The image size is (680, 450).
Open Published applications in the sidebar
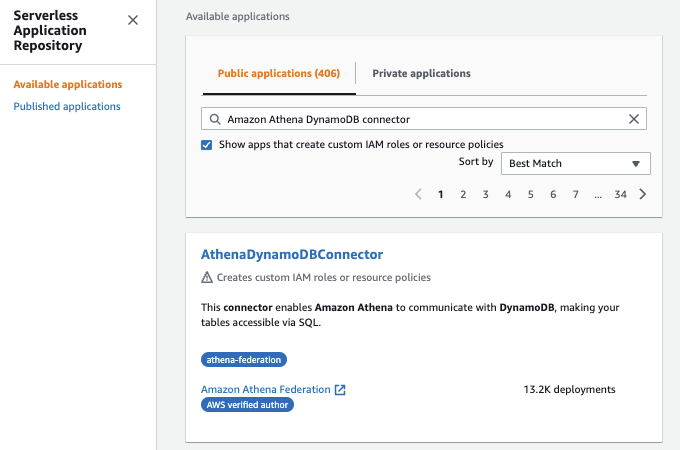(x=67, y=106)
